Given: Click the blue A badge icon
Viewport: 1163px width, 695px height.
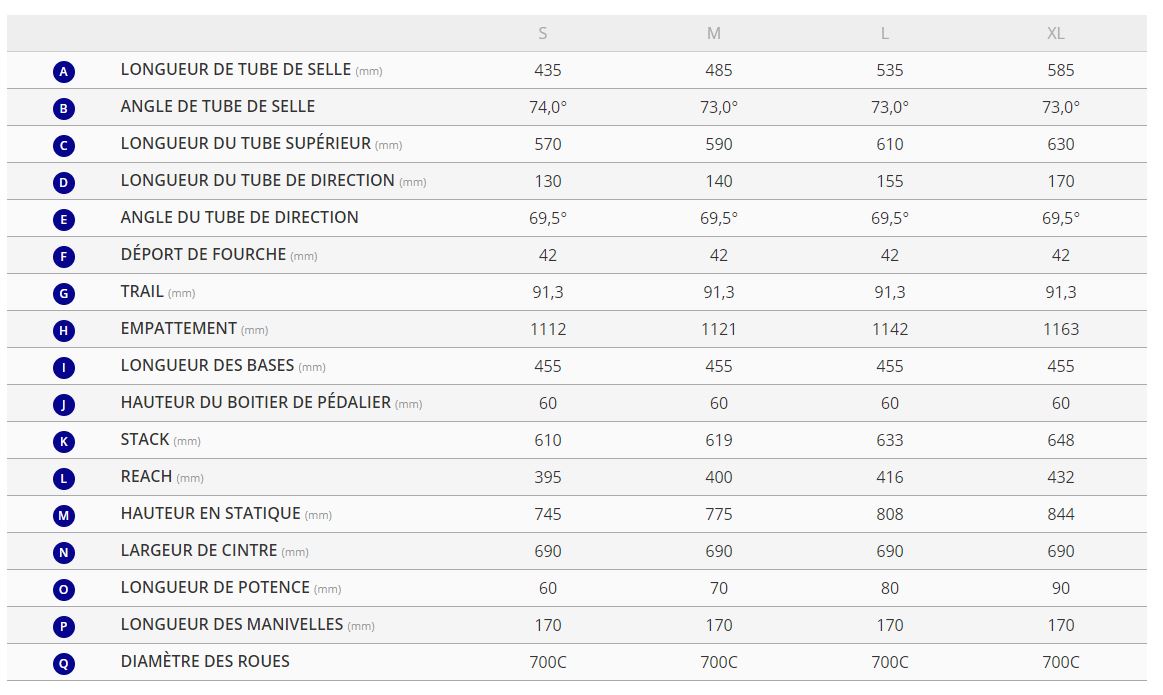Looking at the screenshot, I should tap(63, 72).
